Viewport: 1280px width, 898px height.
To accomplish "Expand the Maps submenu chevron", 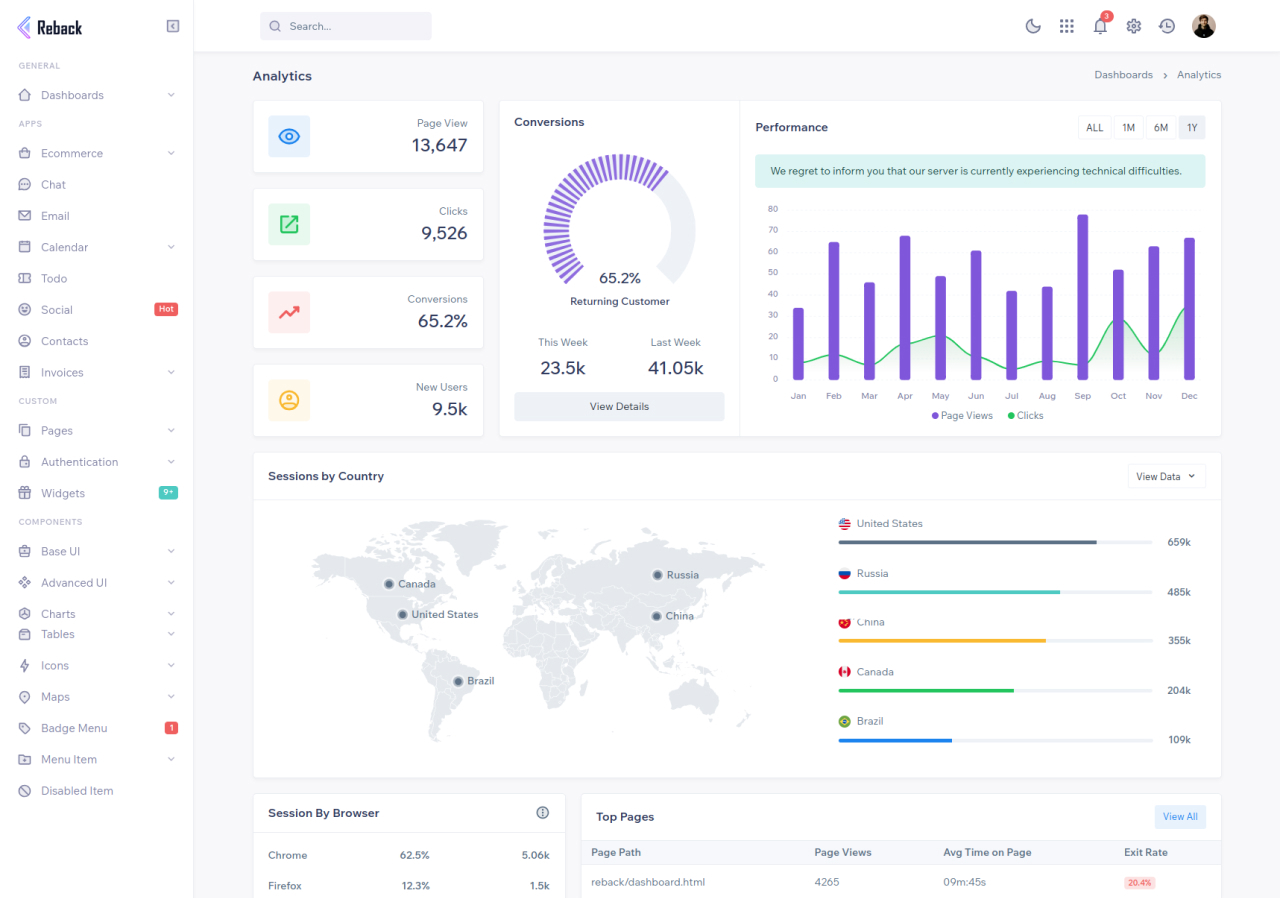I will pos(171,697).
